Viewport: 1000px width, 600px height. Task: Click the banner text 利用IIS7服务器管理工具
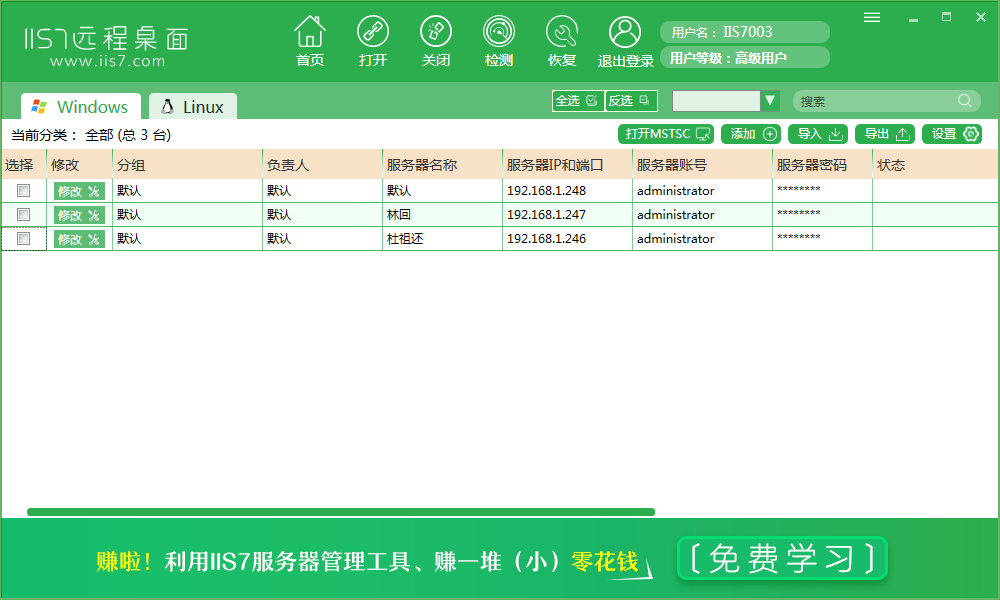click(x=287, y=562)
